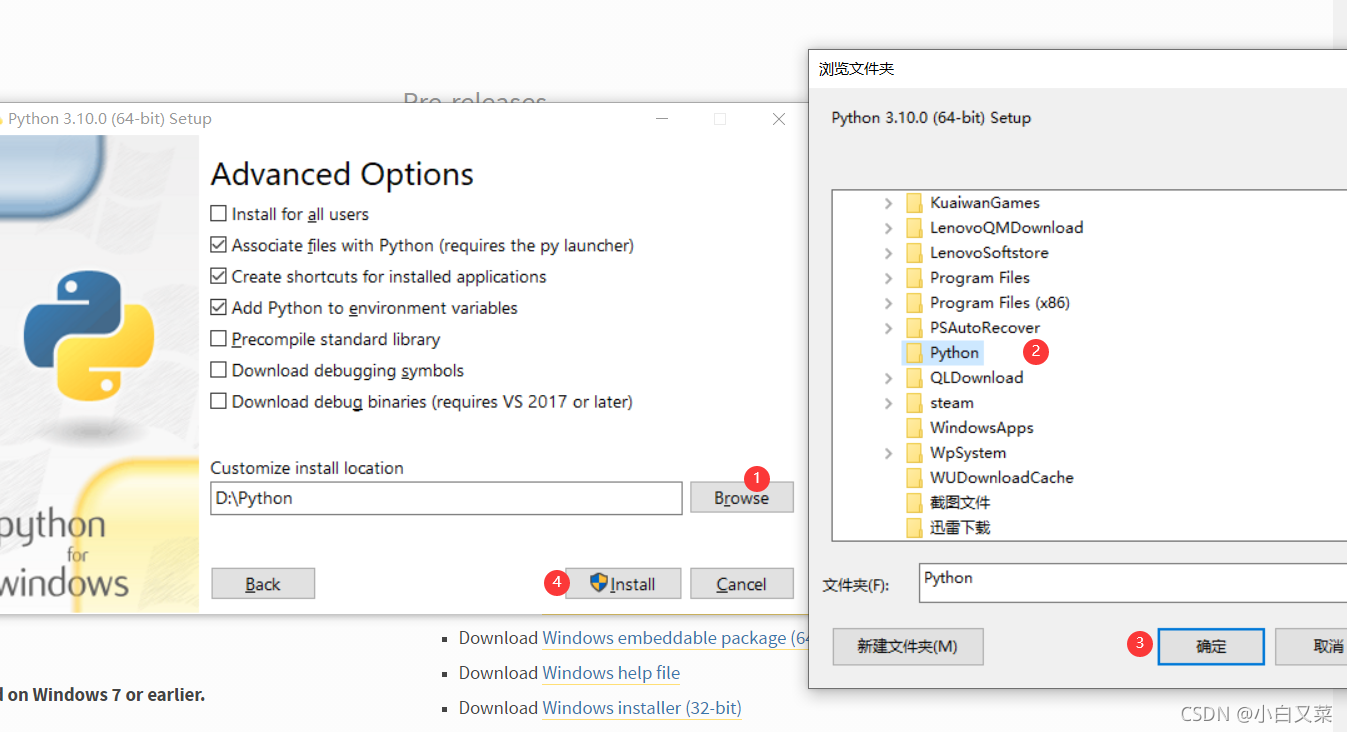The width and height of the screenshot is (1347, 732).
Task: Expand the PSAutoRecover folder node
Action: [x=888, y=328]
